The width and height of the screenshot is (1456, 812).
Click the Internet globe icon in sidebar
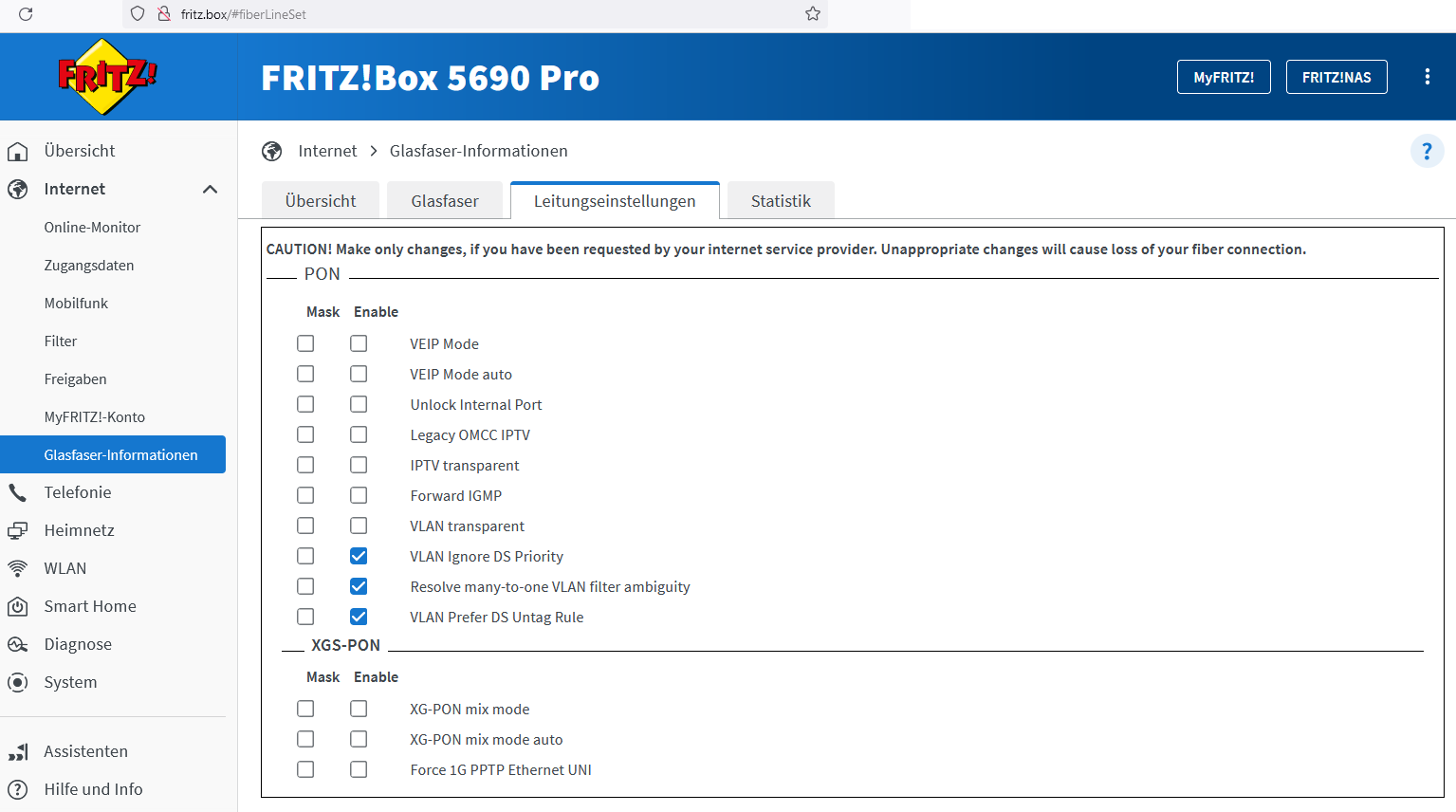[x=18, y=189]
